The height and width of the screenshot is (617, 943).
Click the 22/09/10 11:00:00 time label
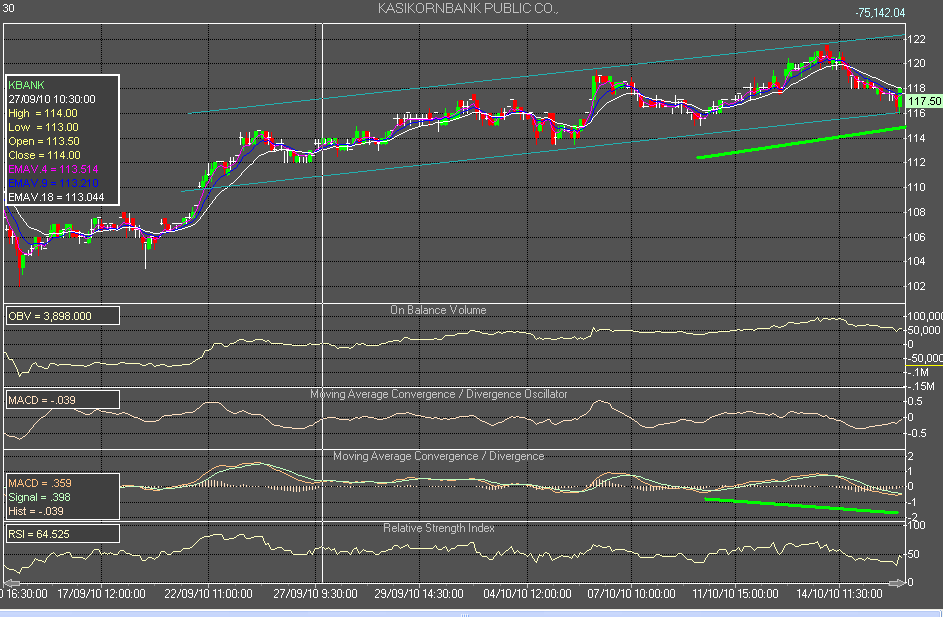click(x=208, y=594)
